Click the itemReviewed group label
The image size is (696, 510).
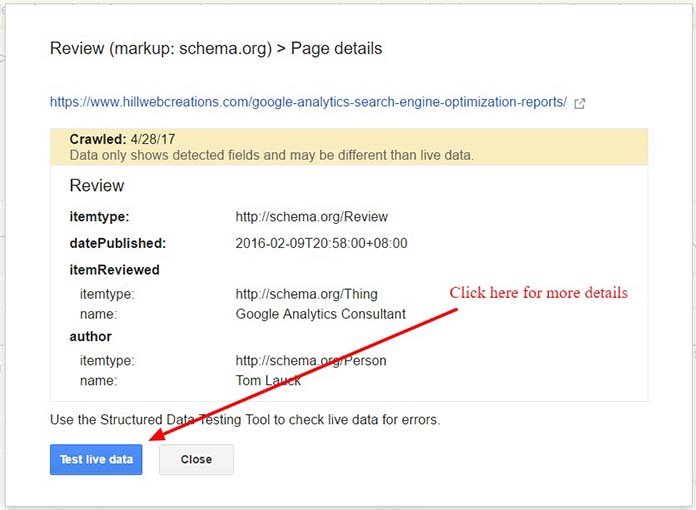click(x=114, y=270)
